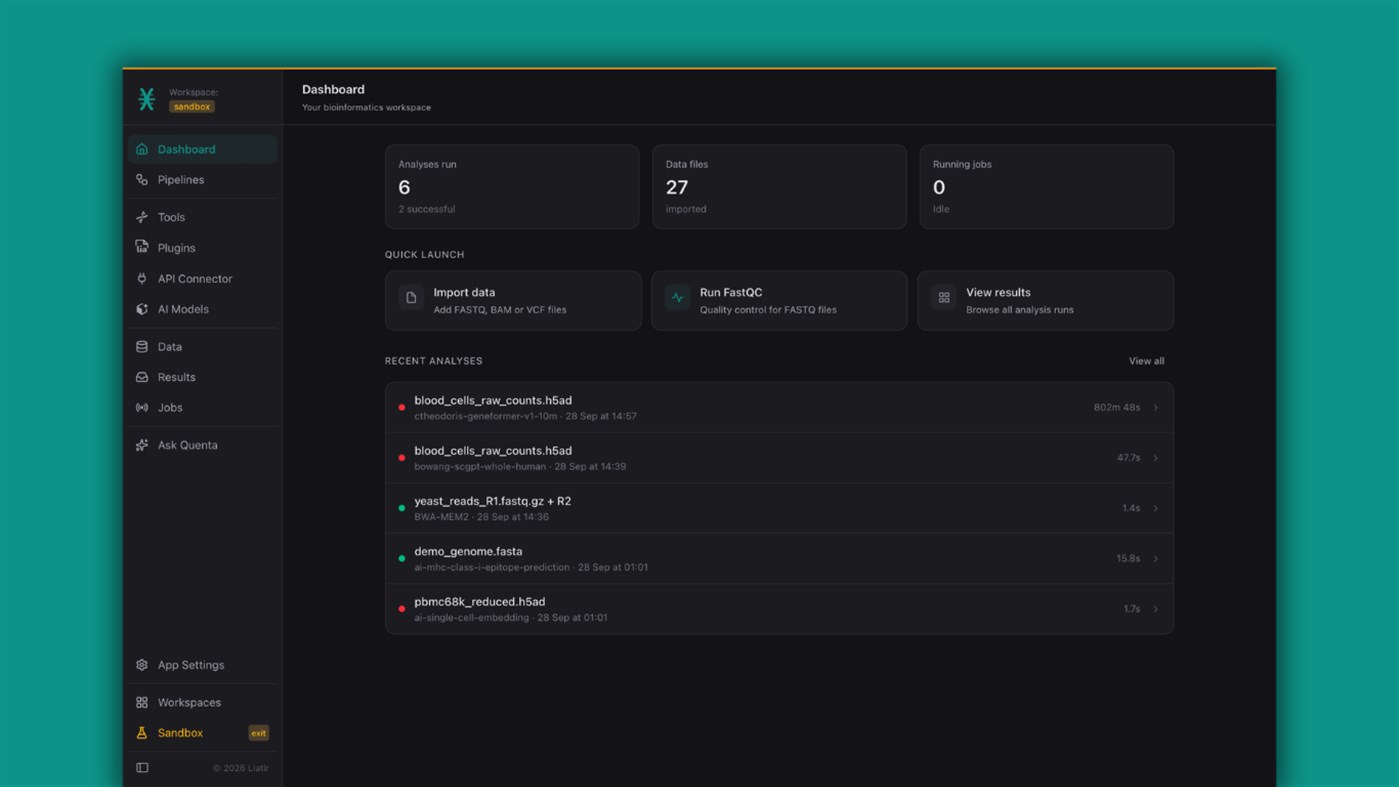This screenshot has height=787, width=1399.
Task: Toggle the sidebar collapse icon
Action: 142,768
